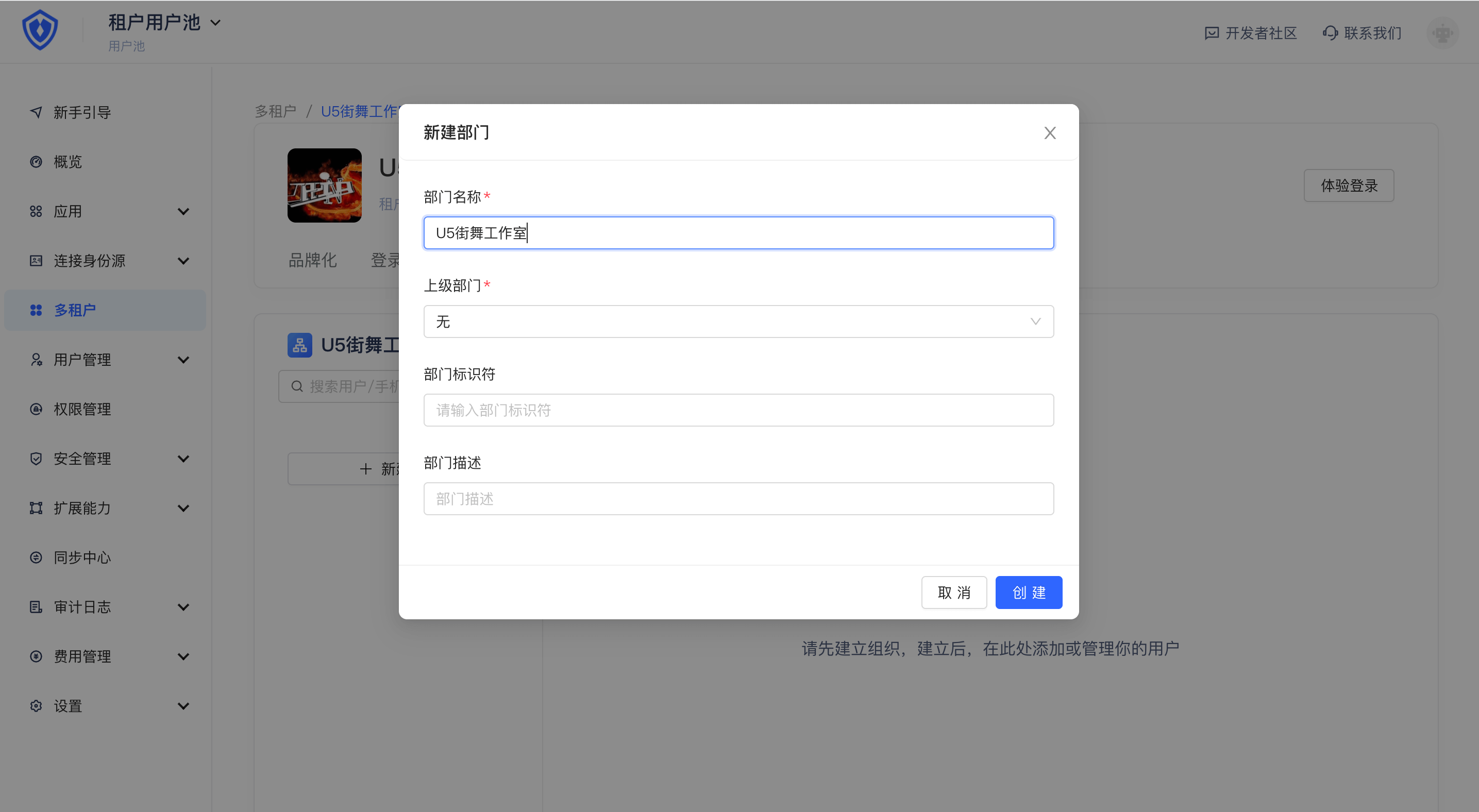
Task: Focus the 部门描述 text field
Action: [x=738, y=499]
